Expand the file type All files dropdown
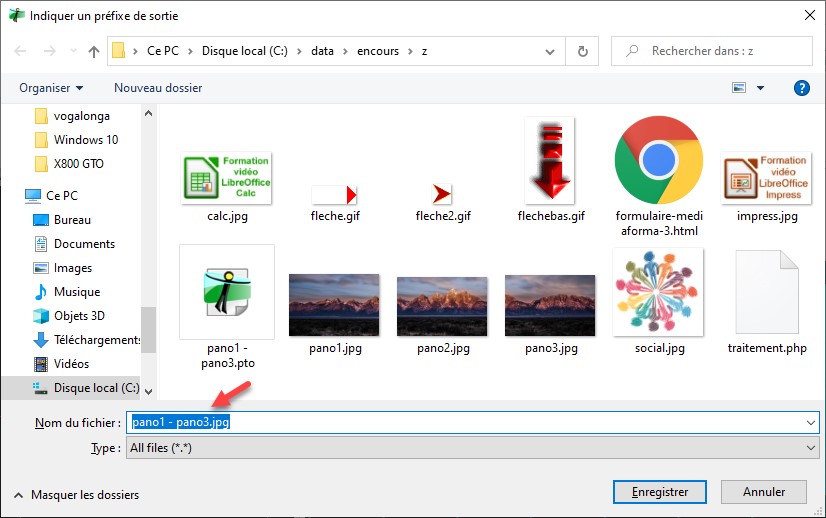This screenshot has height=518, width=826. pos(811,449)
